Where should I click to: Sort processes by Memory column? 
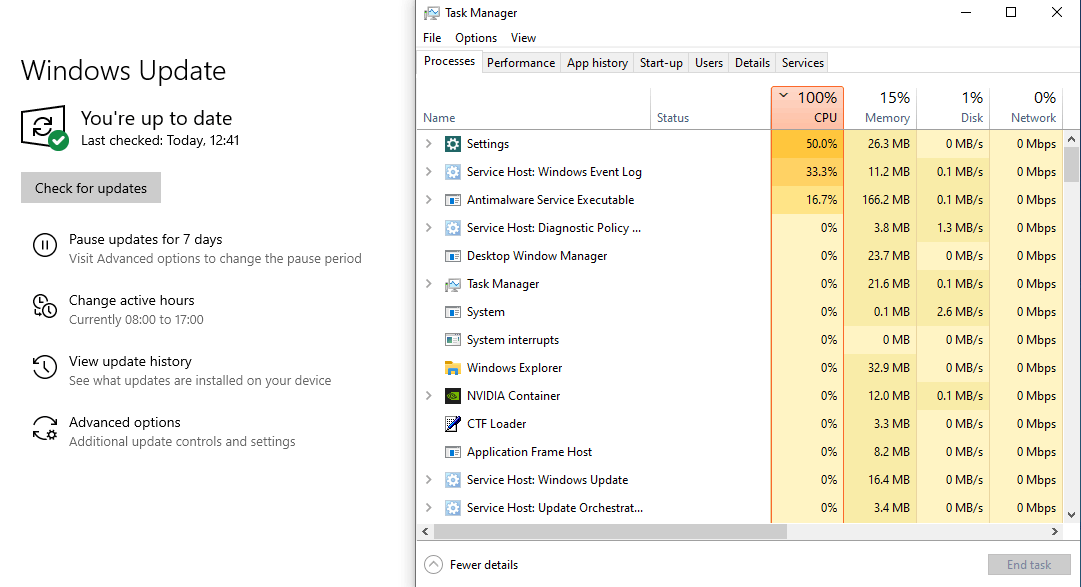[880, 108]
